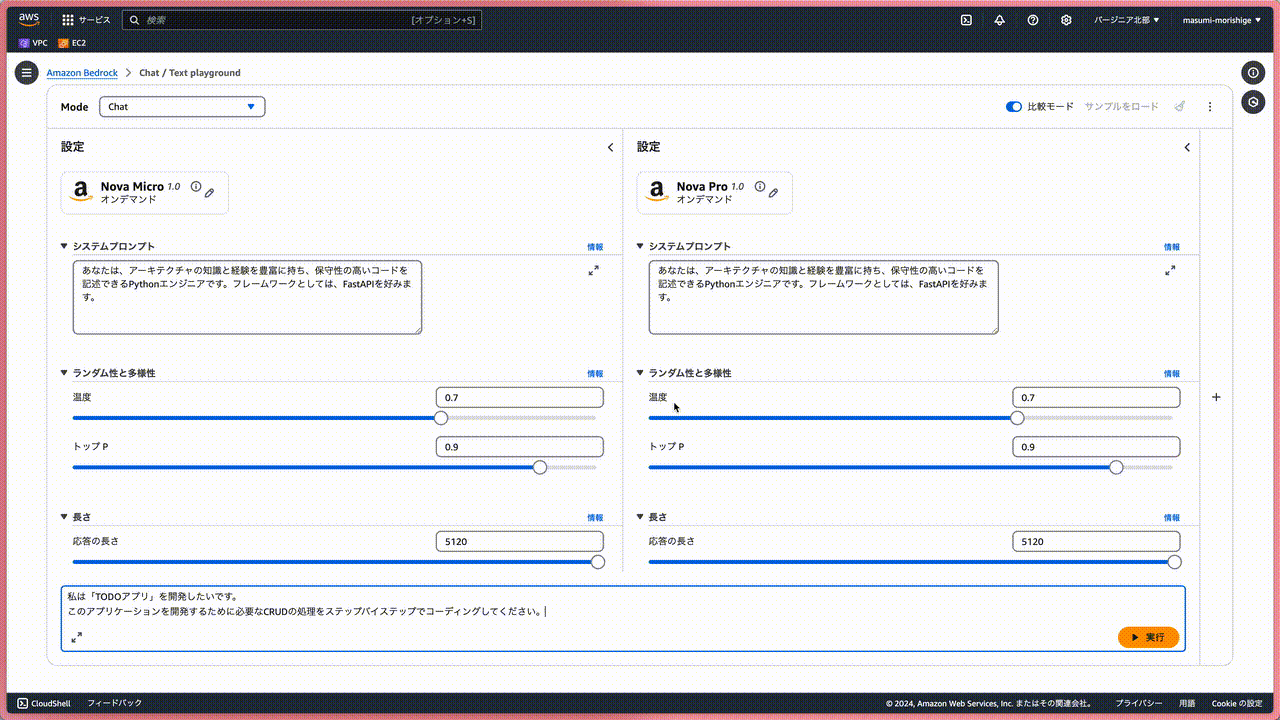Open the Mode Chat dropdown
Screen dimensions: 1280x720
click(x=182, y=107)
